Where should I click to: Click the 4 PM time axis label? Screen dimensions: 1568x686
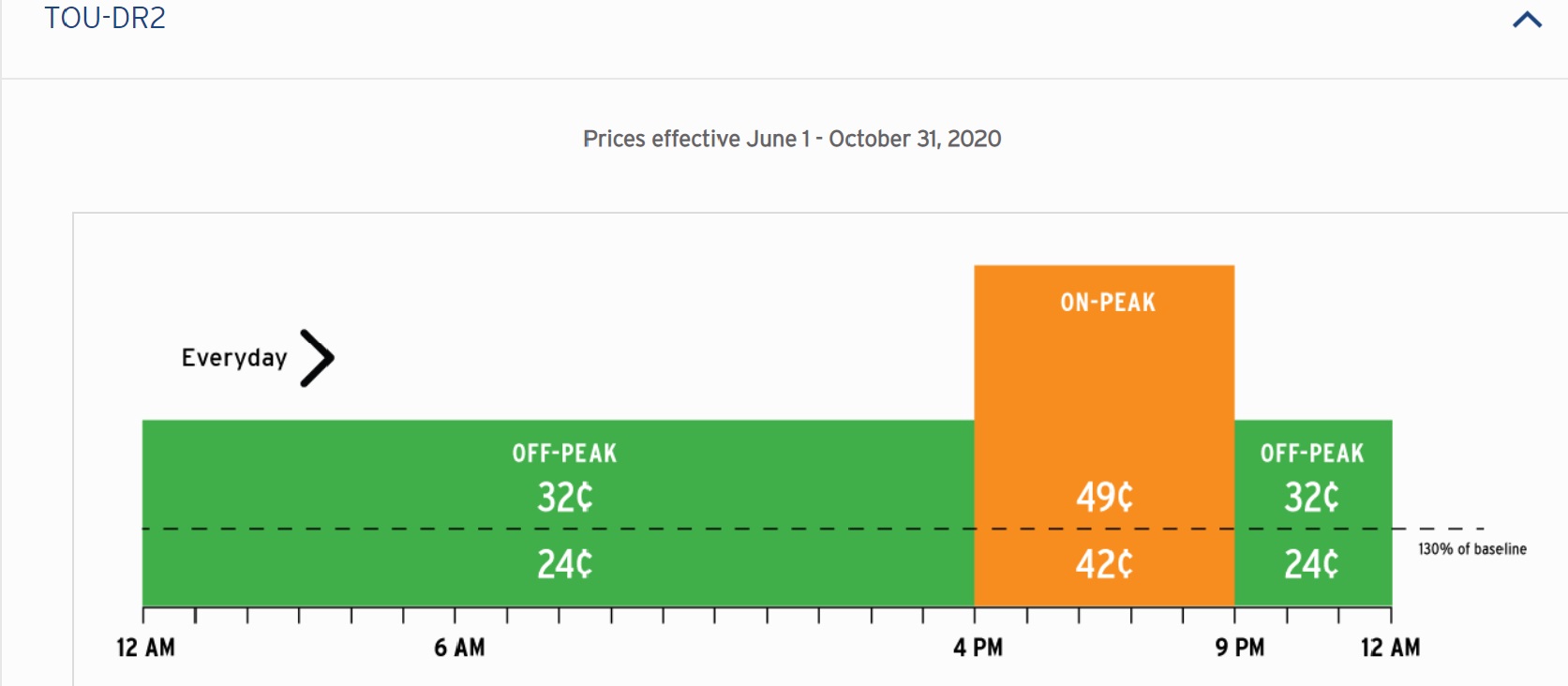point(978,648)
